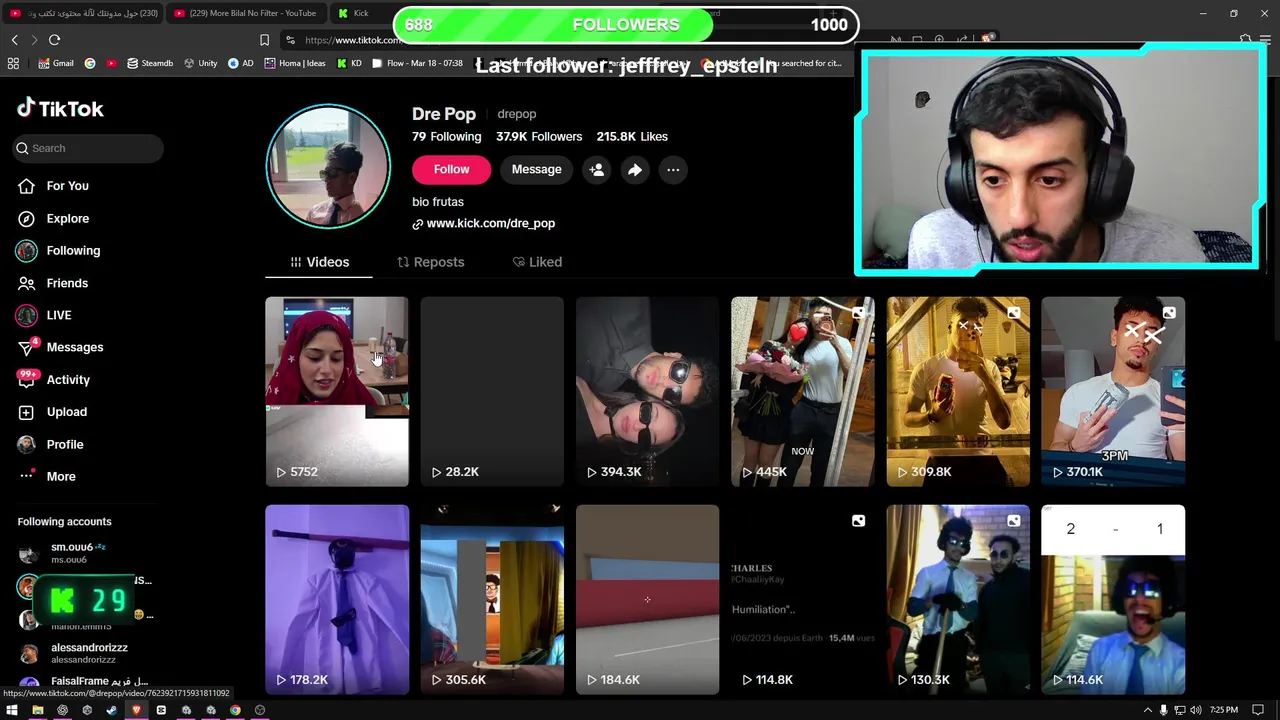Click the Brave browser taskbar icon
The height and width of the screenshot is (720, 1280).
pos(136,710)
